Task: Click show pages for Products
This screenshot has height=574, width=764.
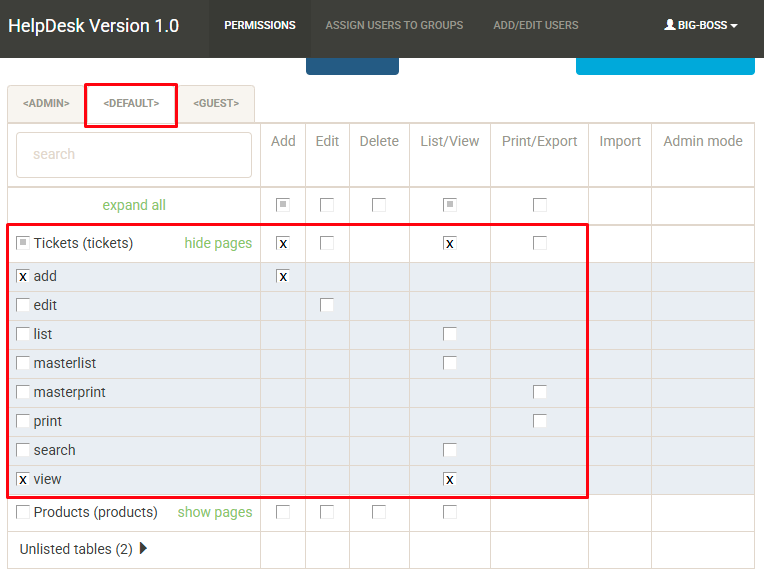Action: 214,512
